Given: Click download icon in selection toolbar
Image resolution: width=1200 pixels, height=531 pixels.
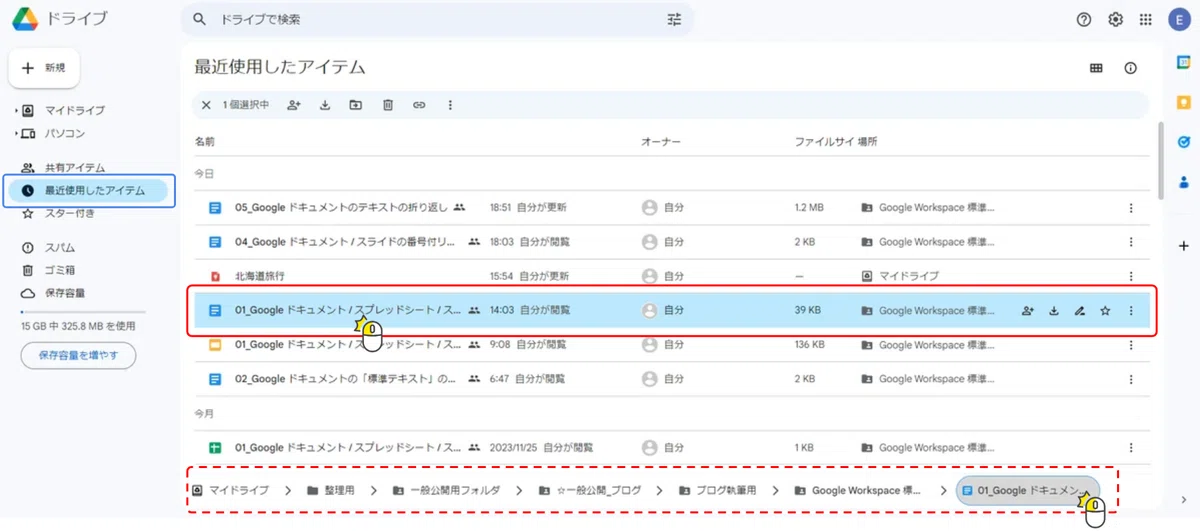Looking at the screenshot, I should [325, 105].
